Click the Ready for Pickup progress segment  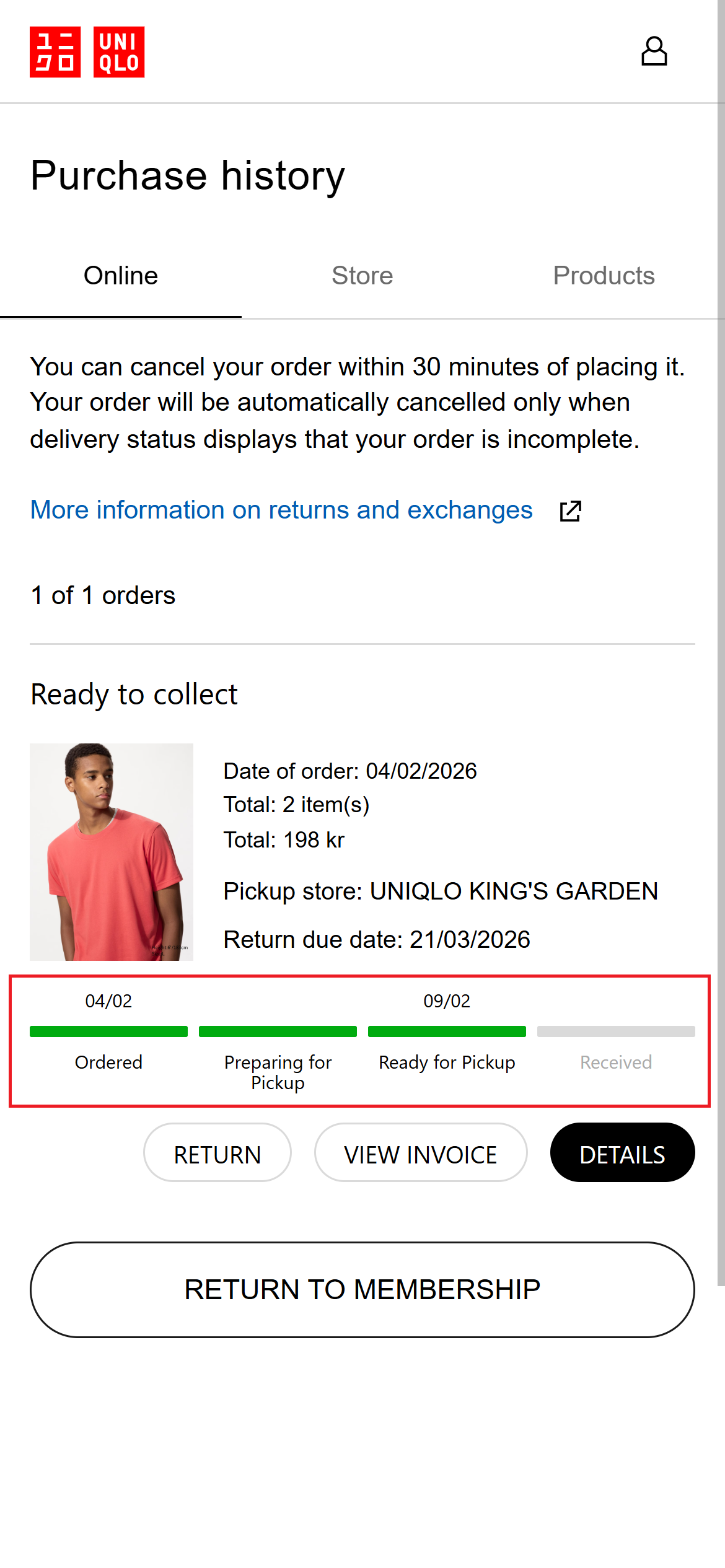tap(447, 1031)
